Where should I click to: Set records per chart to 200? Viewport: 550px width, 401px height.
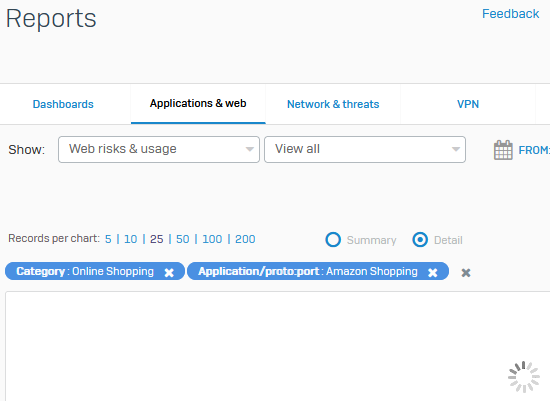click(245, 239)
